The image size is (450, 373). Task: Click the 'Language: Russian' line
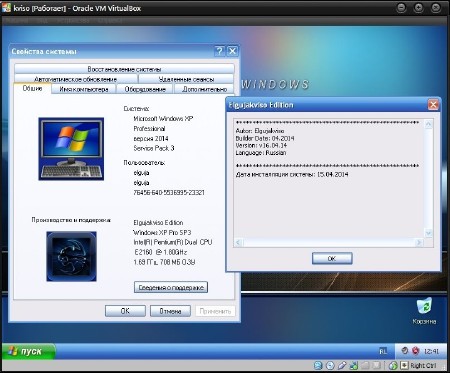point(261,153)
